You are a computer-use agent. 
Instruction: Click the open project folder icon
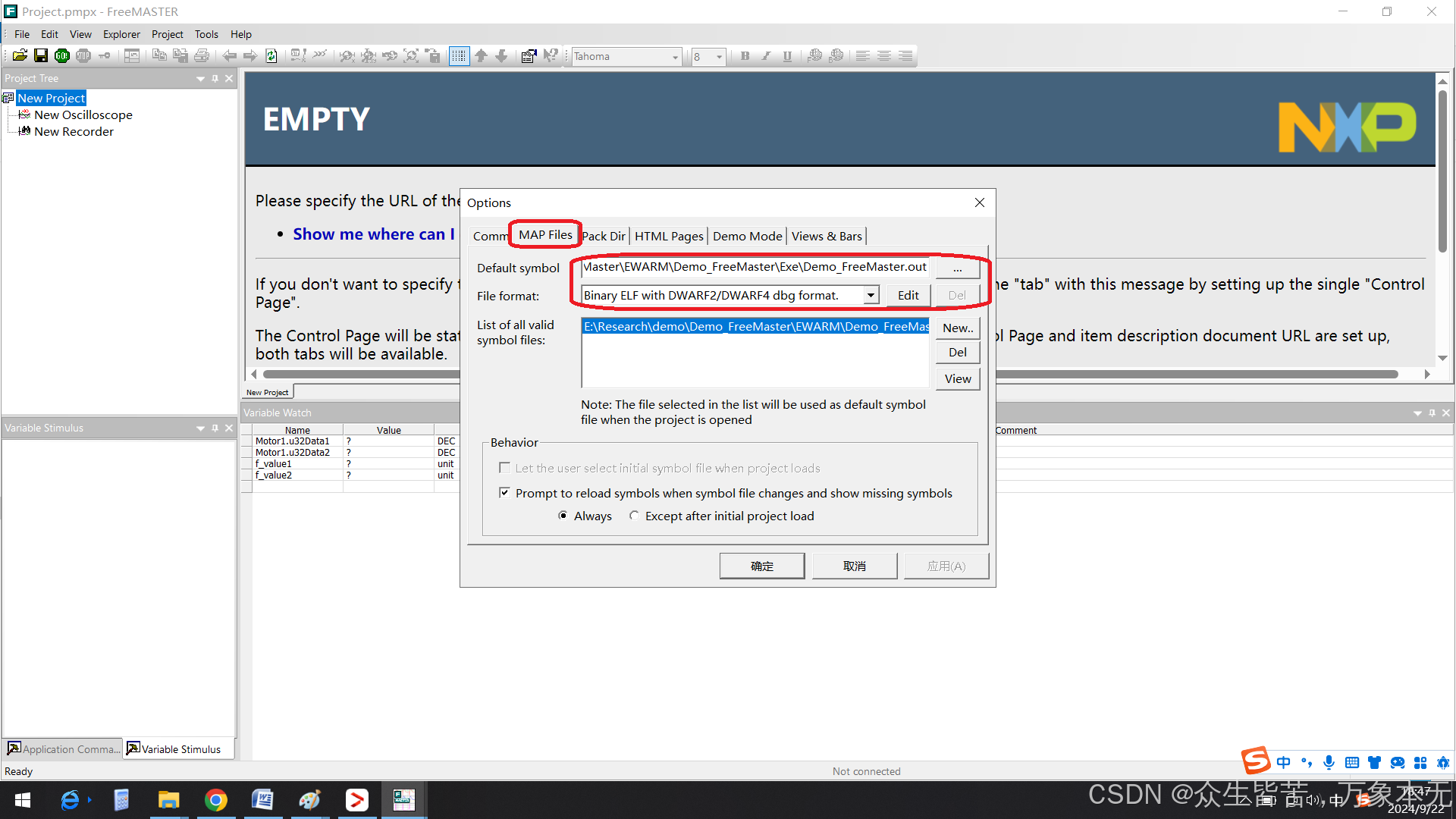pyautogui.click(x=20, y=55)
